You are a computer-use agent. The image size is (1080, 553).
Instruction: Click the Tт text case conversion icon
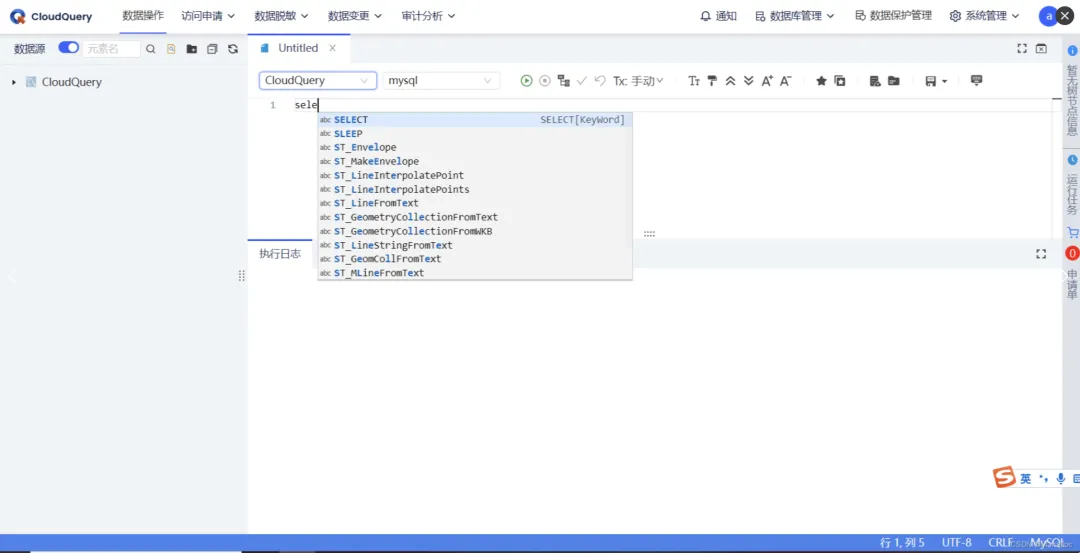pyautogui.click(x=694, y=81)
